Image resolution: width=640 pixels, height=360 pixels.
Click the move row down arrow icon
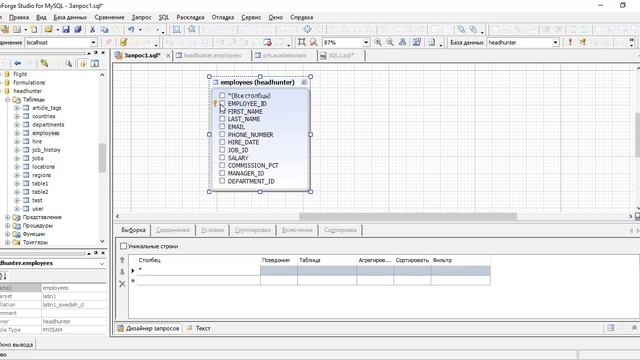pyautogui.click(x=122, y=271)
